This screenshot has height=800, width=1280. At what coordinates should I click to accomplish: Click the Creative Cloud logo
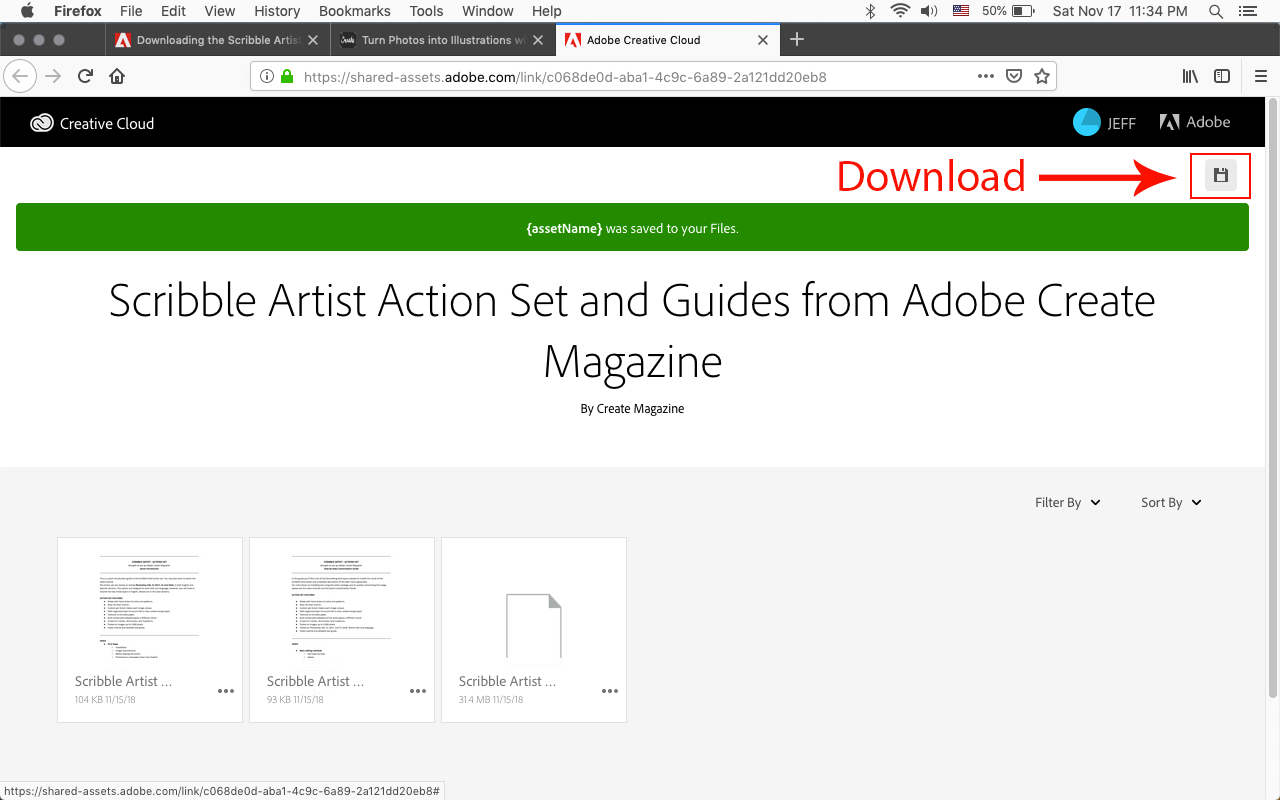tap(41, 124)
